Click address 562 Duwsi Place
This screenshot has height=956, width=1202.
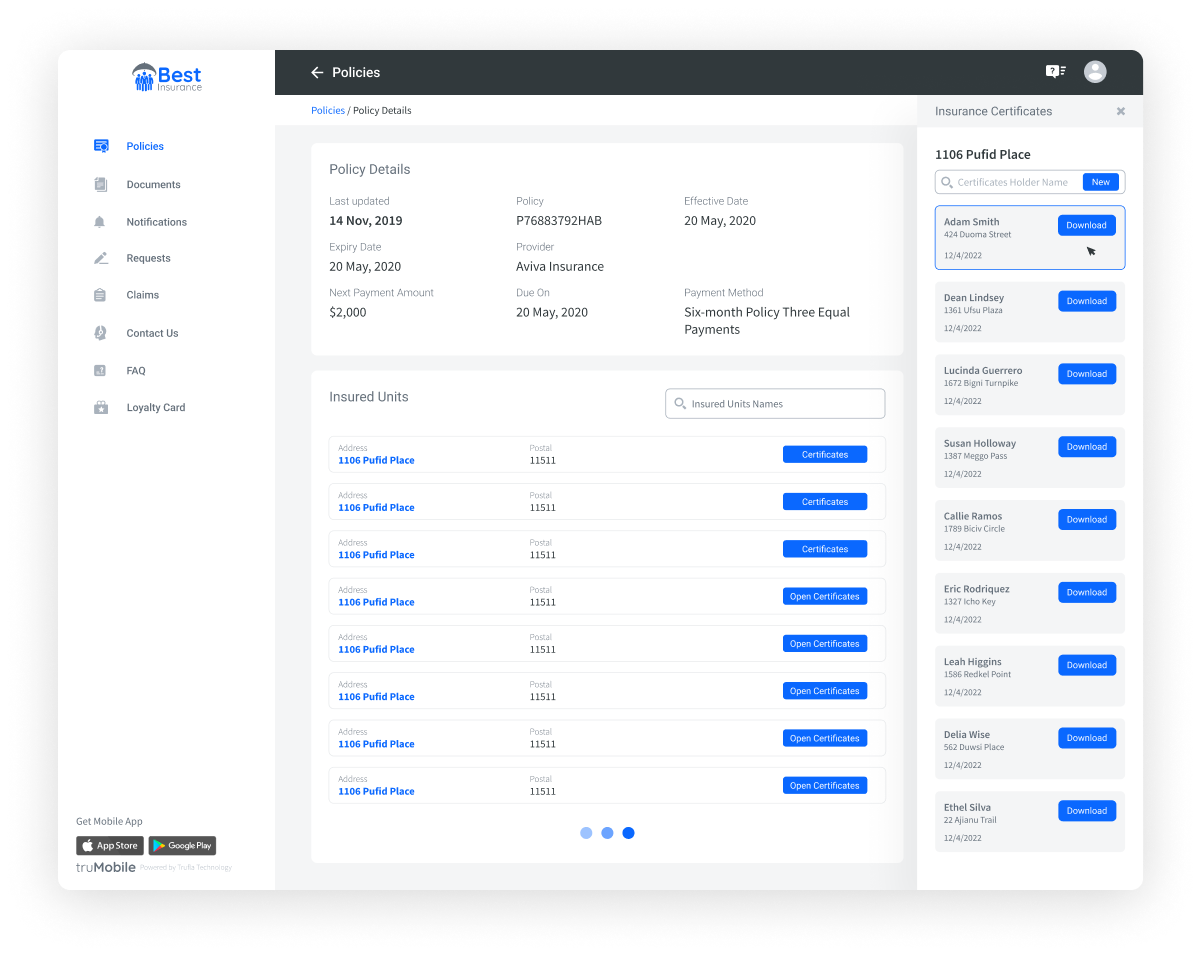974,747
